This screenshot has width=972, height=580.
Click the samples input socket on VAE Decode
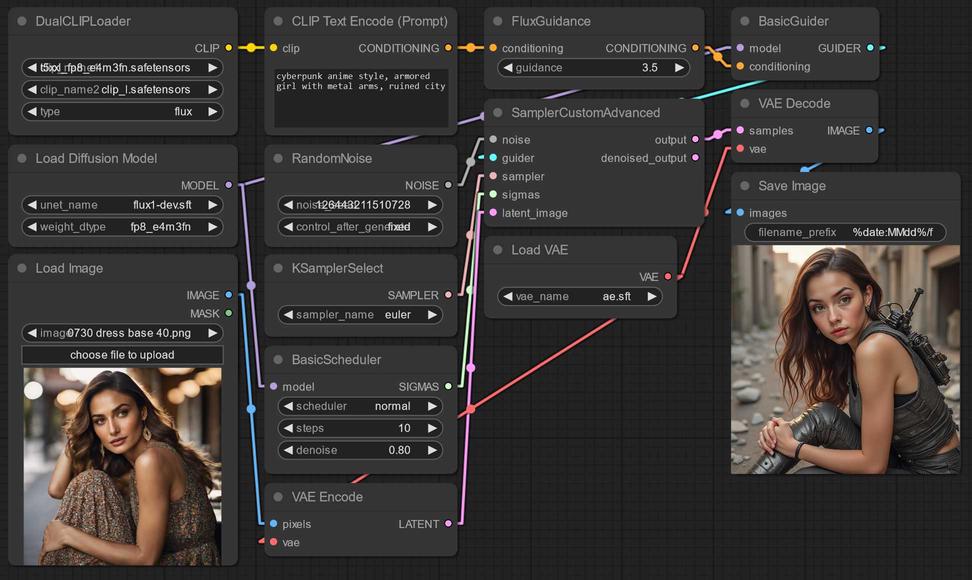point(740,130)
